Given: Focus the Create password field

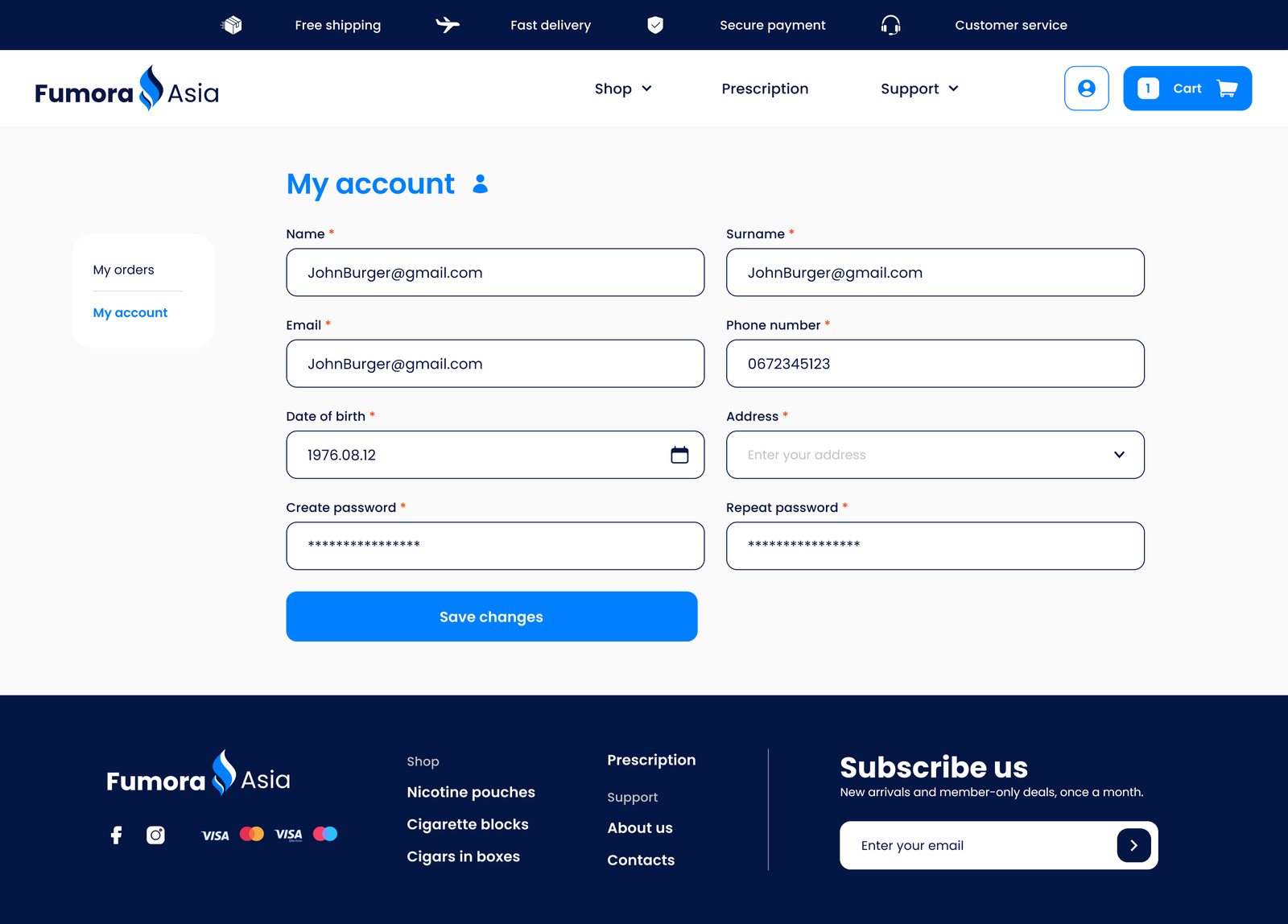Looking at the screenshot, I should [x=495, y=546].
